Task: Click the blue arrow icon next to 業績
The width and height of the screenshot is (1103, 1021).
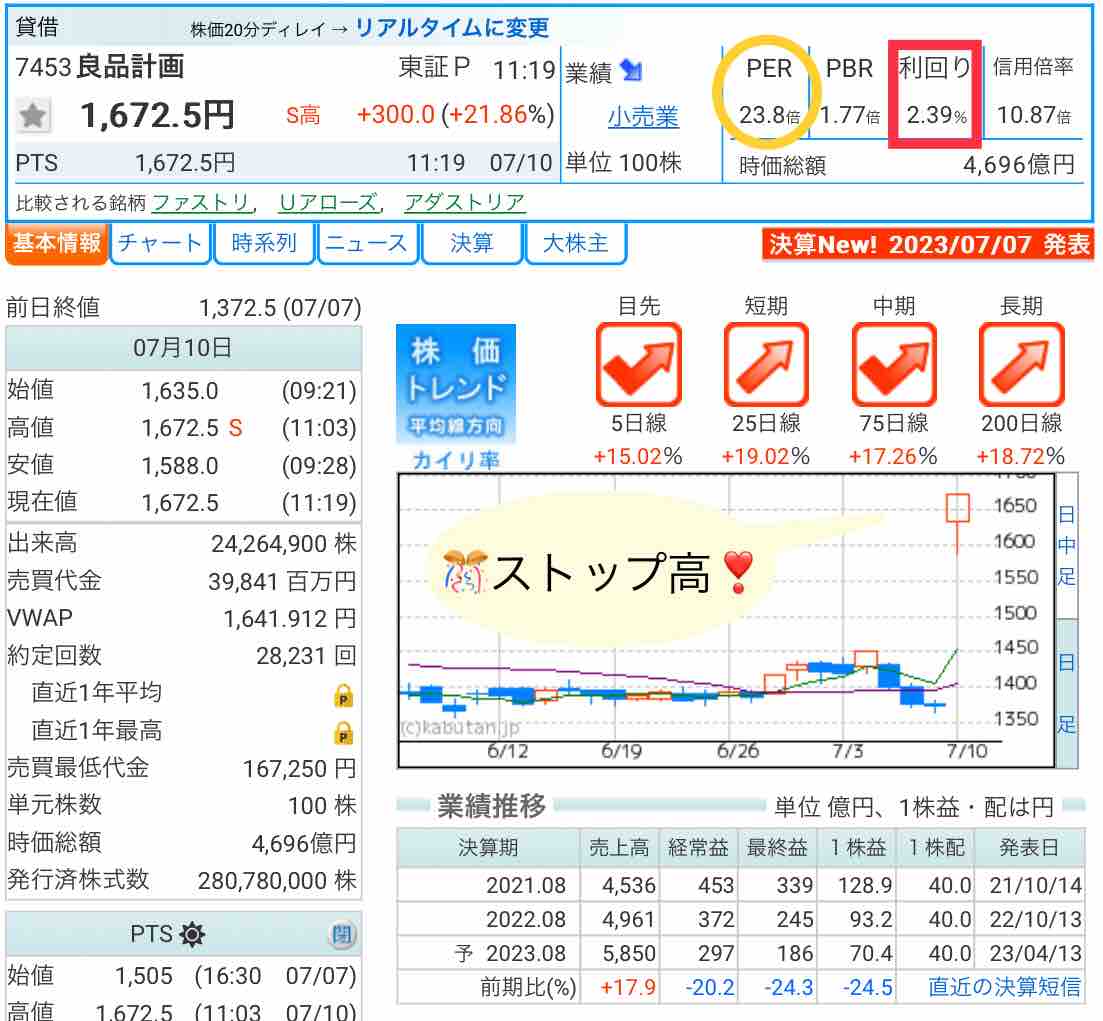Action: coord(632,70)
